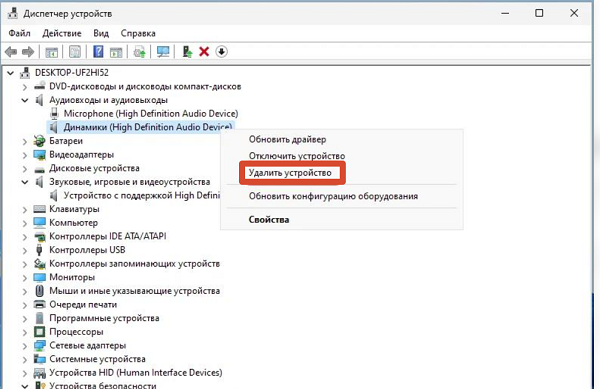
Task: Select Устройства HID (Human Interface Devices) text
Action: 136,373
